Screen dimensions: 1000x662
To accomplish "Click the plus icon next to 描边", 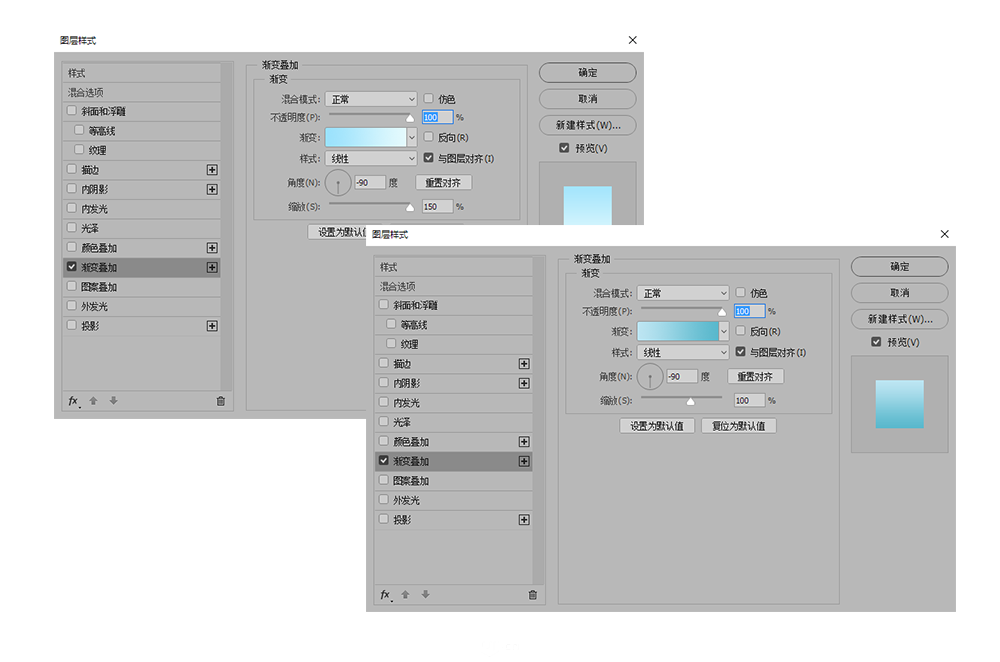I will (524, 363).
